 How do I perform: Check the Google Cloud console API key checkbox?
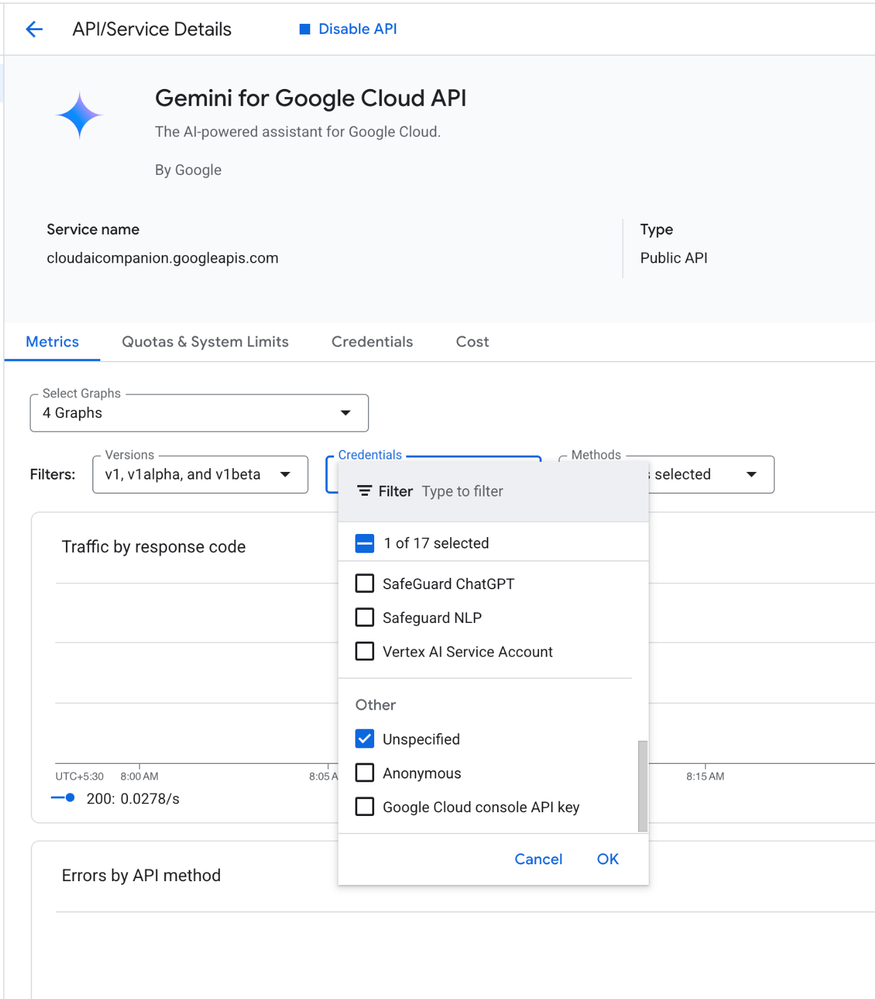click(365, 807)
